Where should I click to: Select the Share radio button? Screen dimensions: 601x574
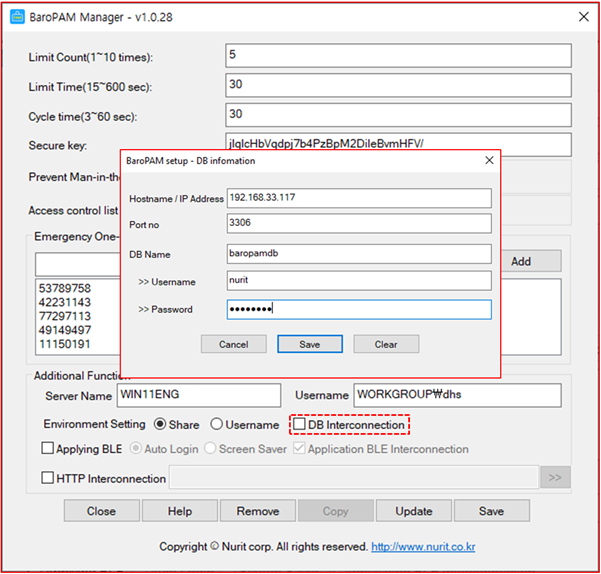click(x=160, y=424)
